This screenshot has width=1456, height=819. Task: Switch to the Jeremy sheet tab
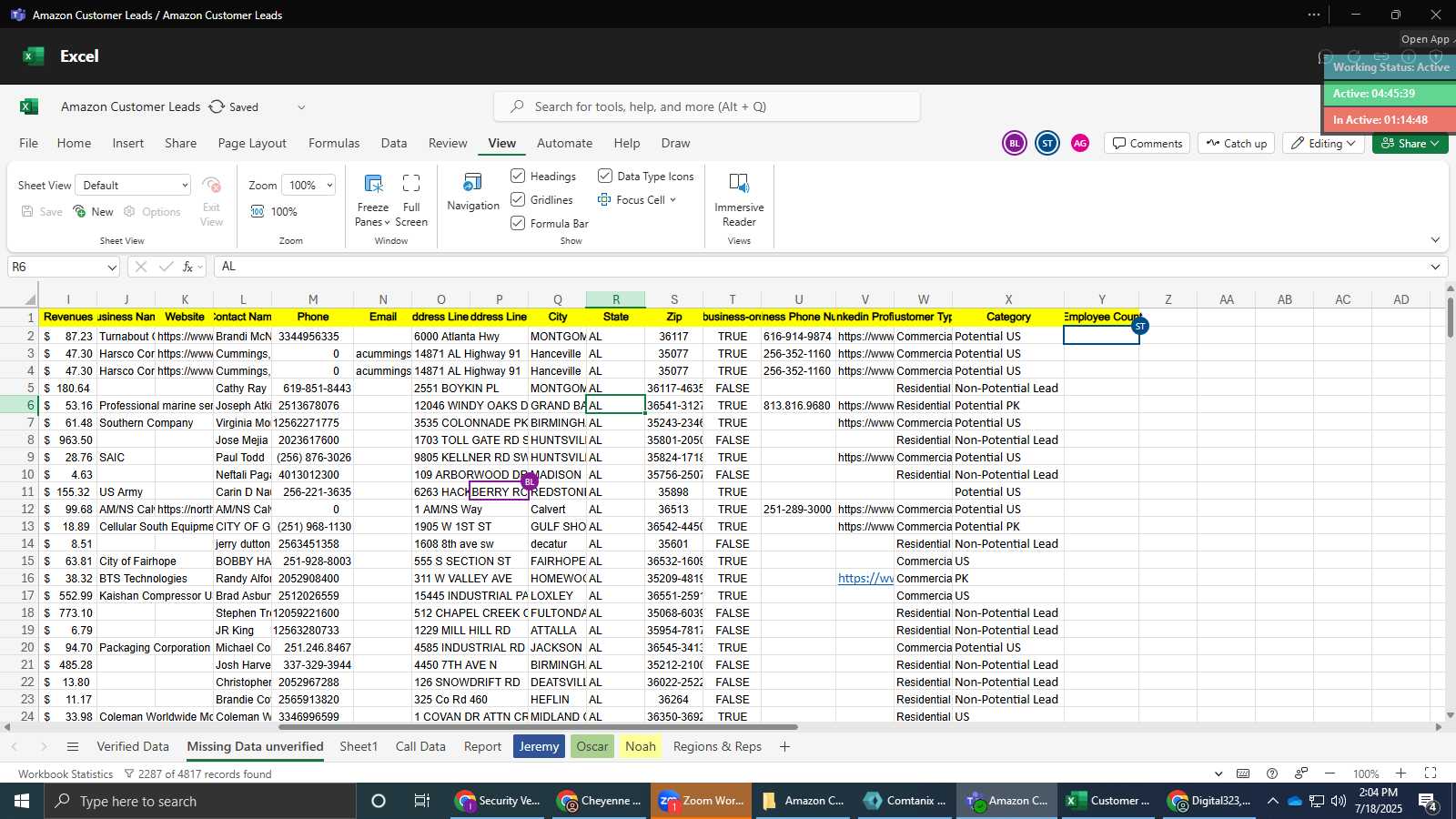pos(539,746)
